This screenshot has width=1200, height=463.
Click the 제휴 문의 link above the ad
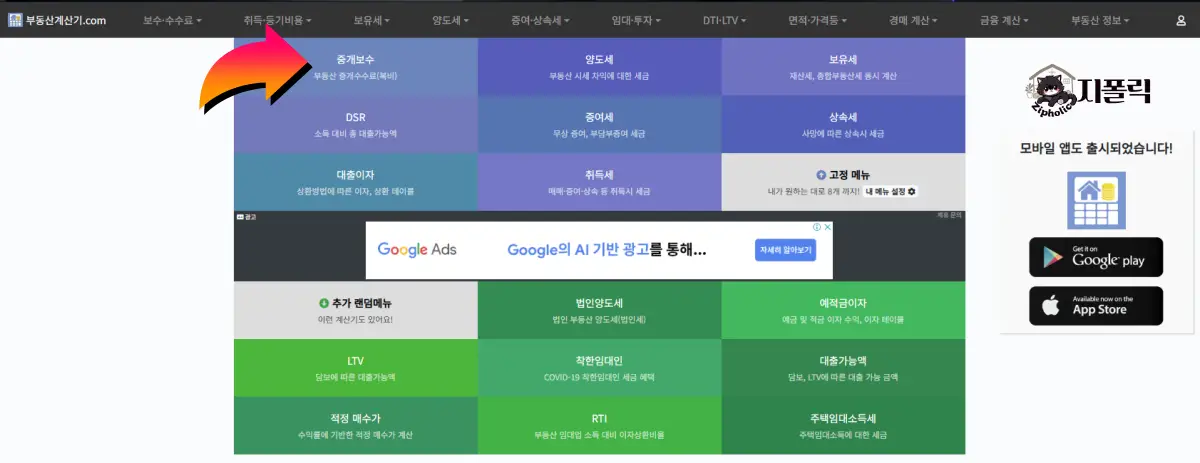click(950, 215)
